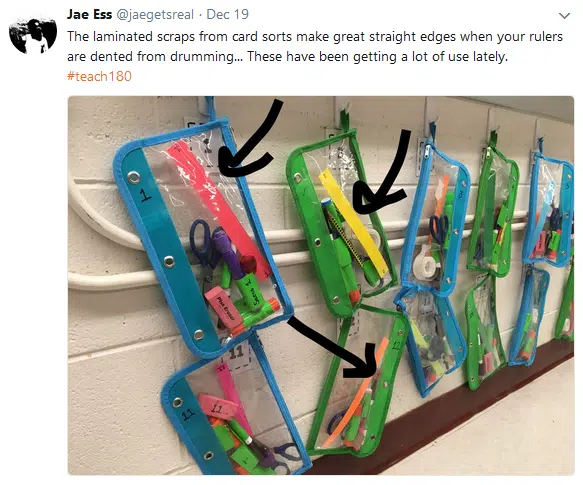Click the black arrow pointing at the yellow strip

(383, 173)
